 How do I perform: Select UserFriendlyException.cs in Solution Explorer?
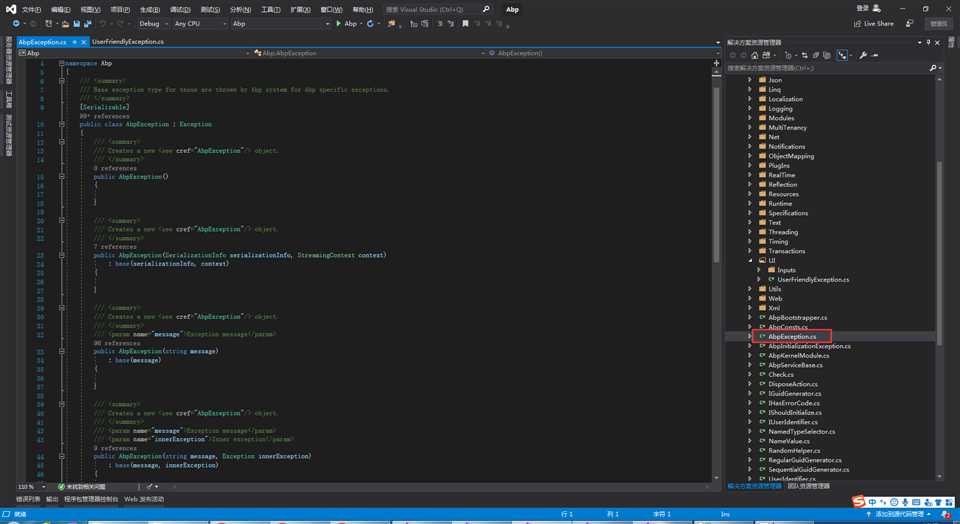[x=813, y=279]
